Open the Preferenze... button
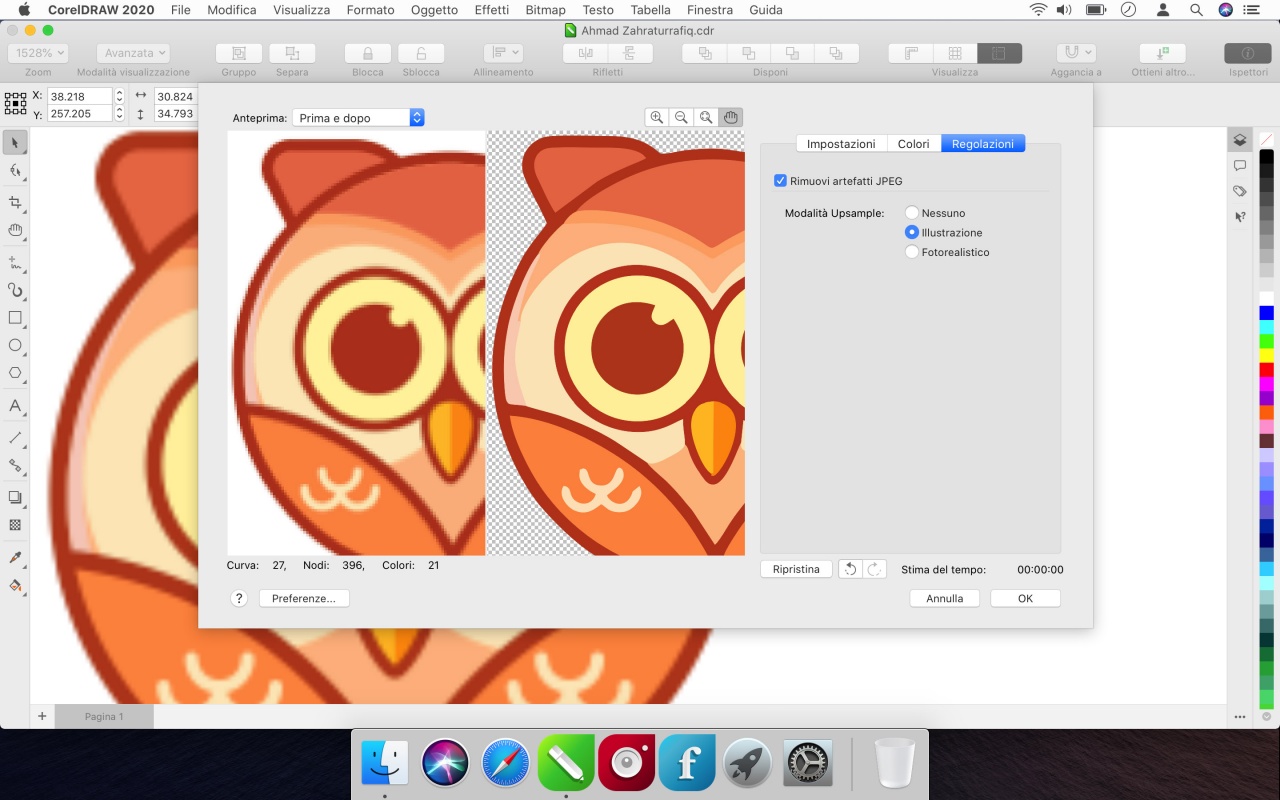The image size is (1280, 800). pos(304,598)
